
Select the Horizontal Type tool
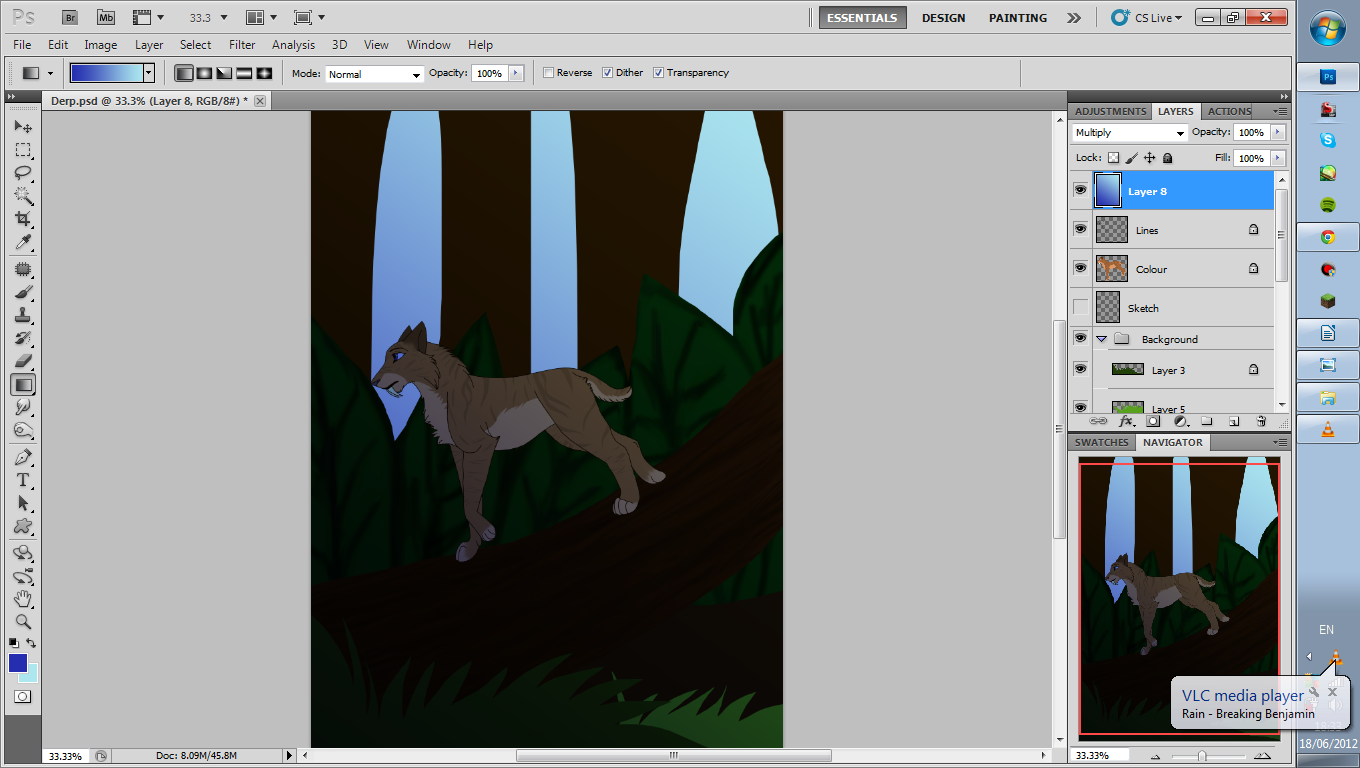[23, 480]
